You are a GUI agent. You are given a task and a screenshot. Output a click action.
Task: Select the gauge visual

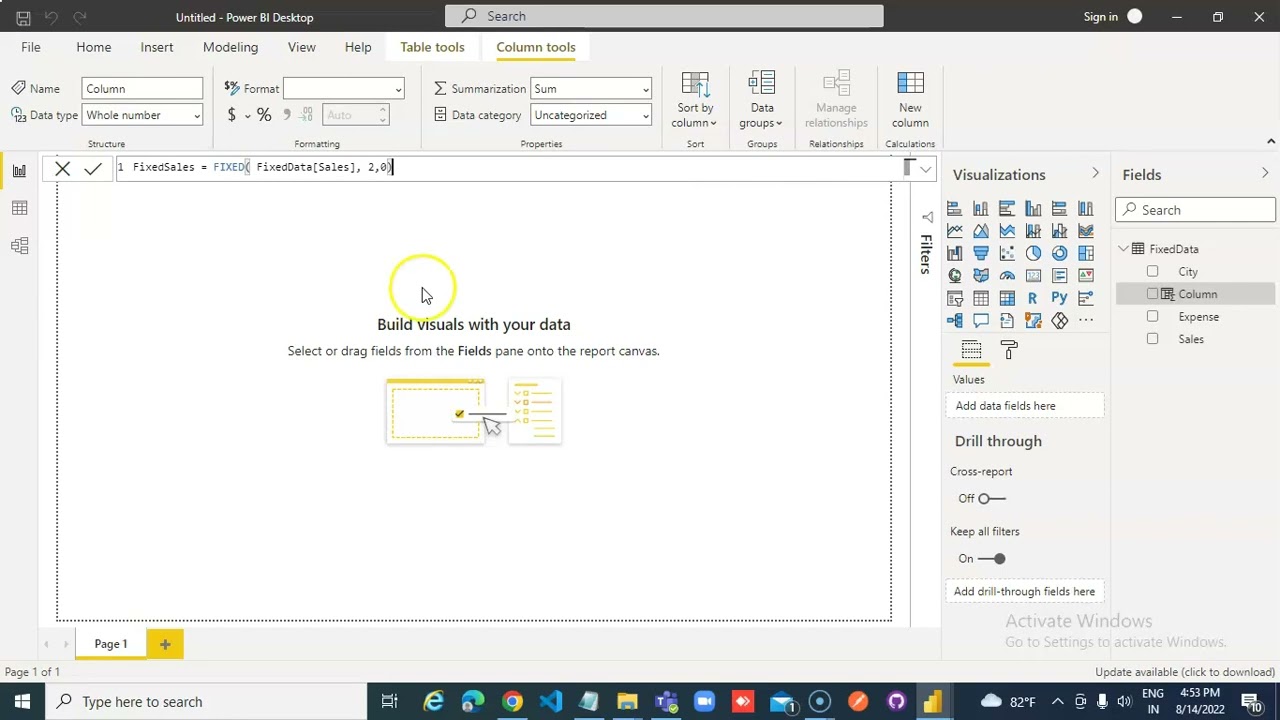click(x=1007, y=276)
